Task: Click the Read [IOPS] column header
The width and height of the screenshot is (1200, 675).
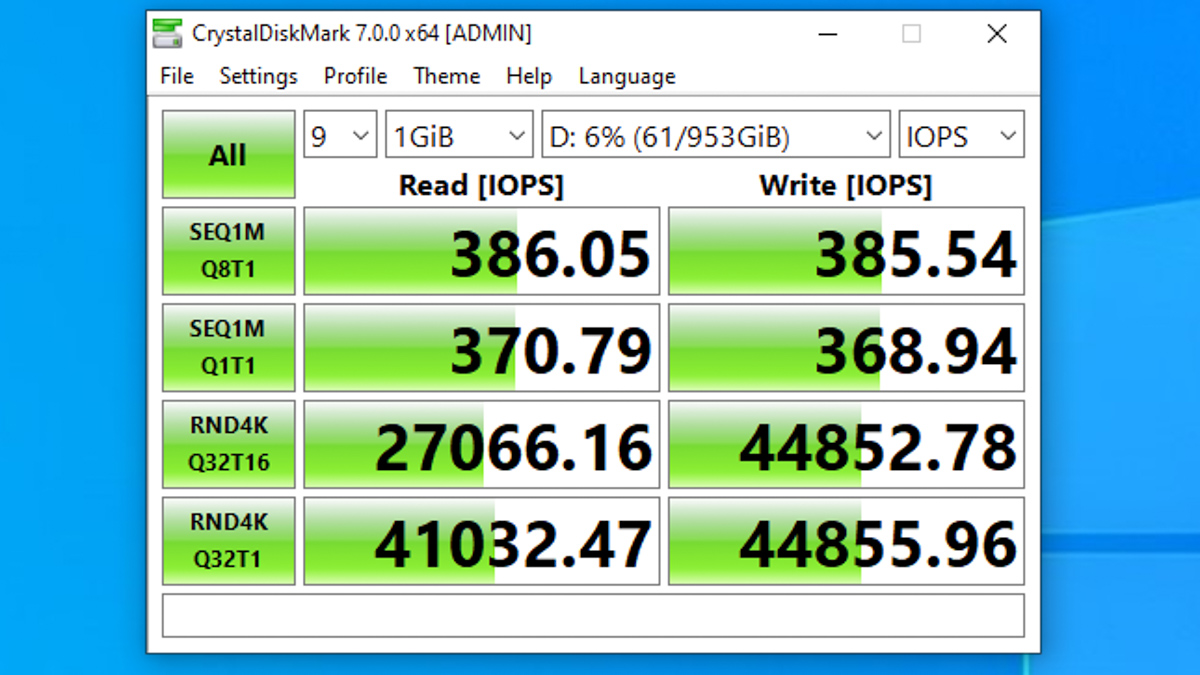Action: (481, 185)
